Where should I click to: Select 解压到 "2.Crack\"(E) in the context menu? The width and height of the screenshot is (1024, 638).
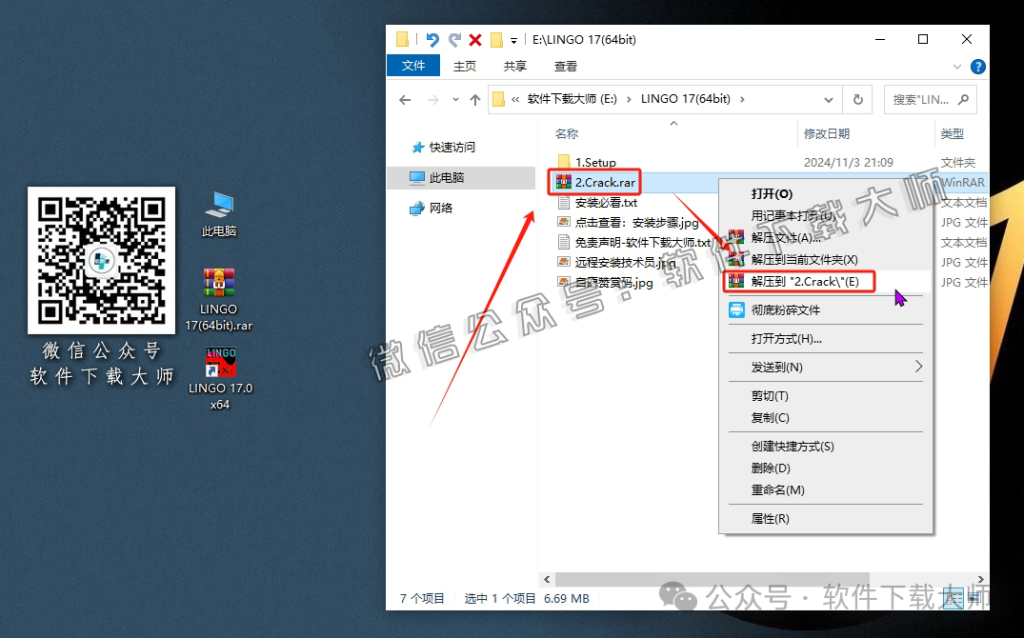click(803, 281)
